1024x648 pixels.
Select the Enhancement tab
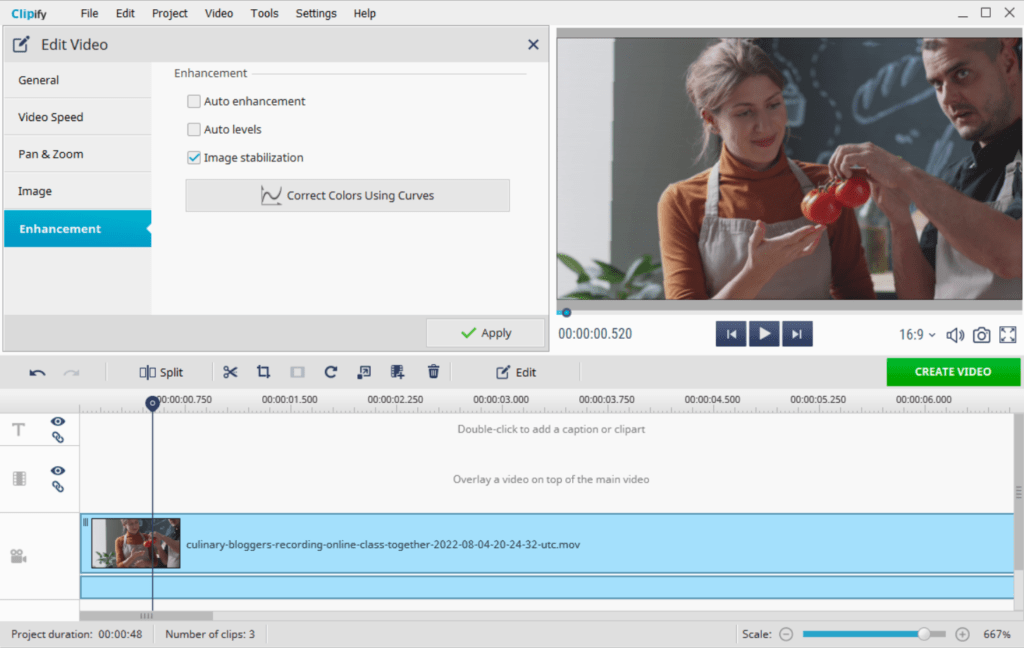coord(78,229)
